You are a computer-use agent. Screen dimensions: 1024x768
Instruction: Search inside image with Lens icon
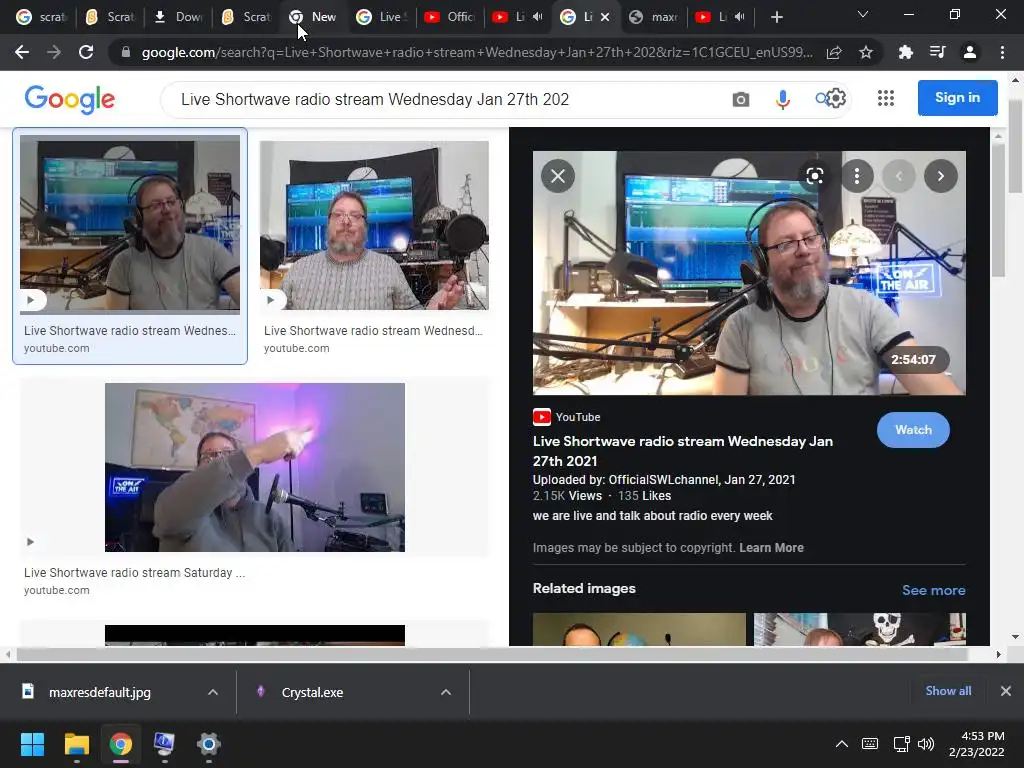coord(814,176)
